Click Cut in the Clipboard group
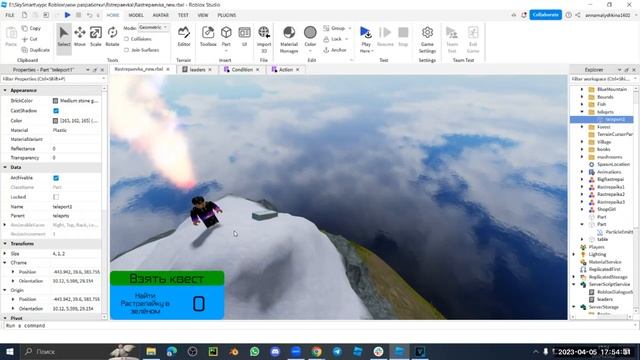Image resolution: width=640 pixels, height=360 pixels. (x=30, y=39)
